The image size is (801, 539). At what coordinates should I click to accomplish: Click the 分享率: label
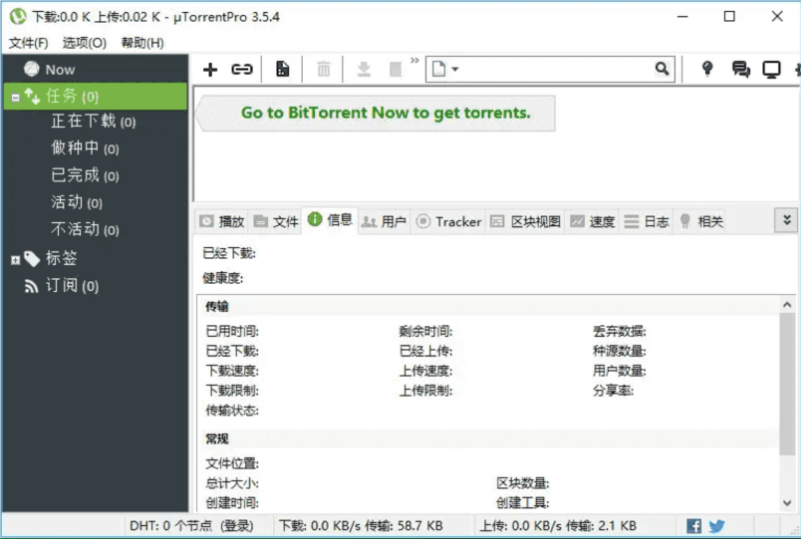click(613, 391)
